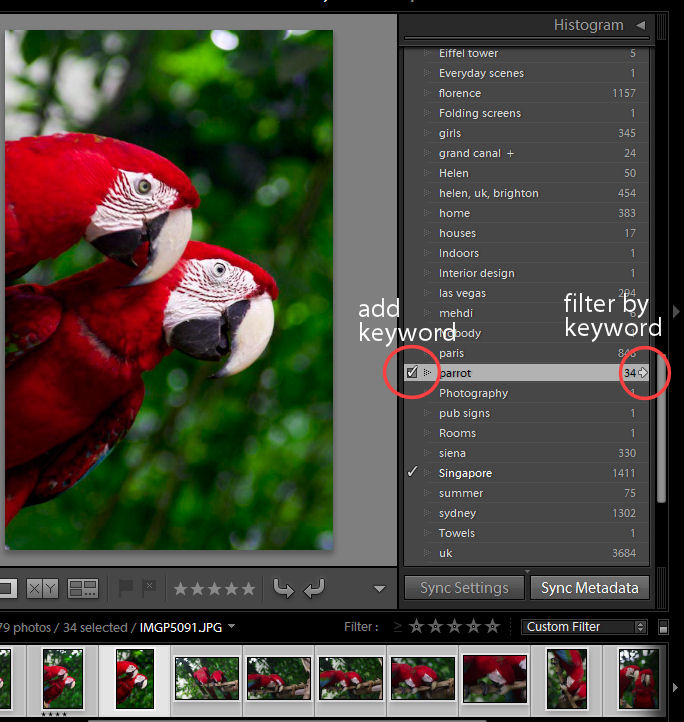
Task: Select the Photography keyword
Action: pyautogui.click(x=474, y=393)
